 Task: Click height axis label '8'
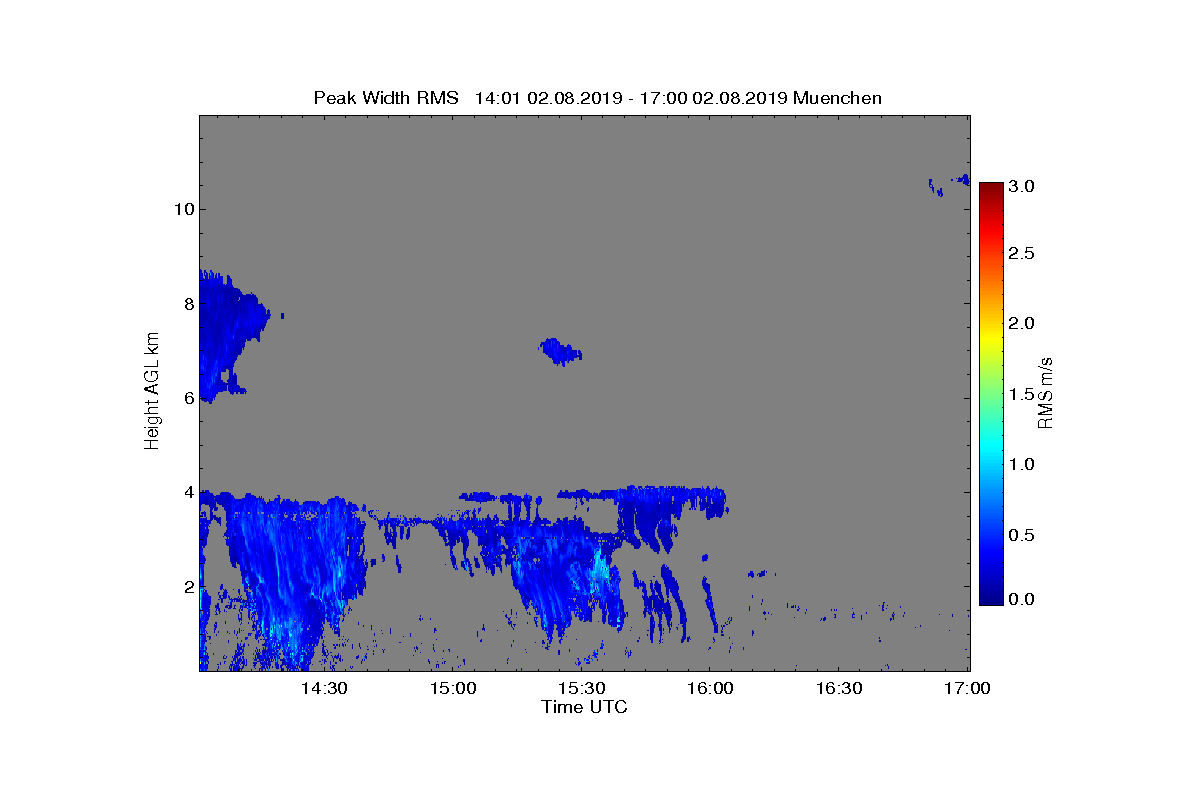(189, 303)
